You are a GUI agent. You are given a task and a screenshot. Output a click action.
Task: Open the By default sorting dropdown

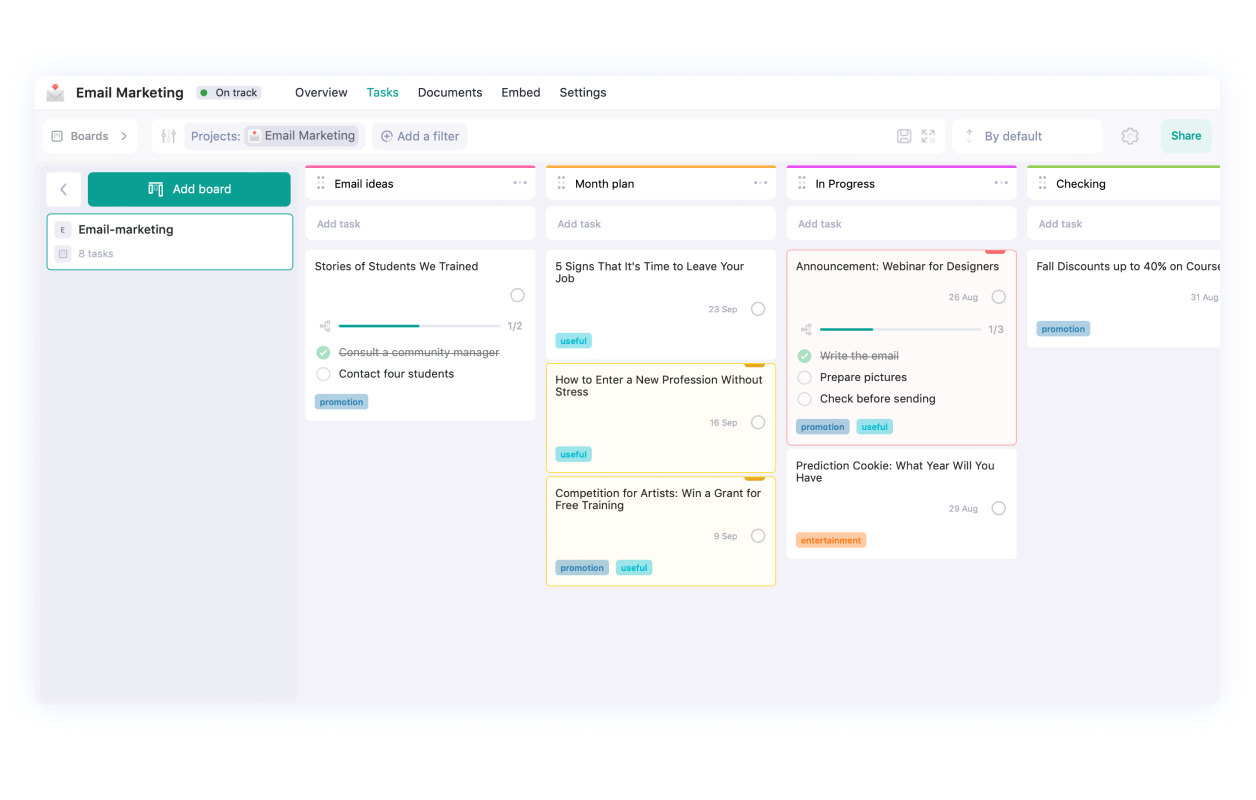click(x=1012, y=135)
